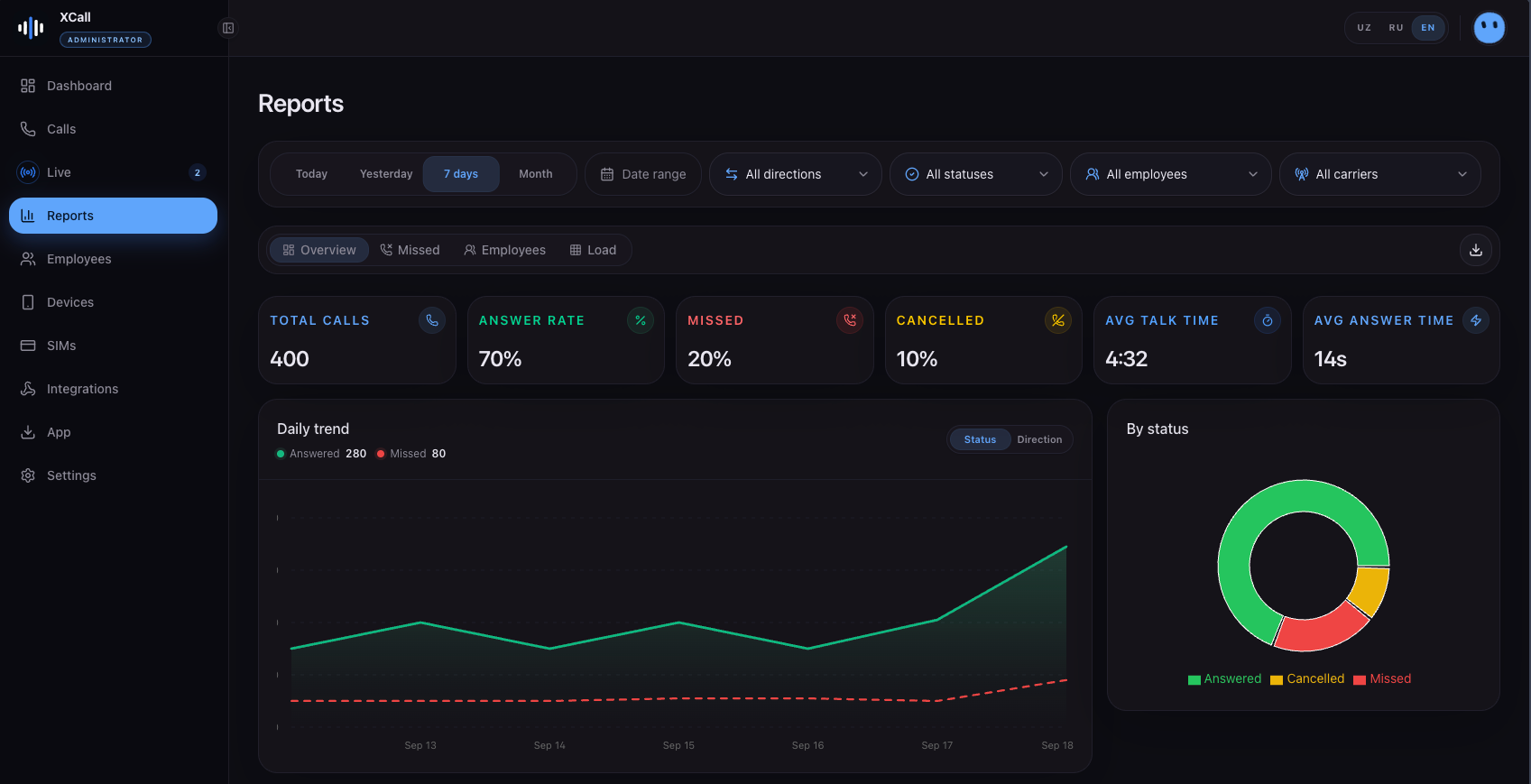The height and width of the screenshot is (784, 1531).
Task: Click the green Answered legend swatch under donut
Action: (x=1194, y=680)
